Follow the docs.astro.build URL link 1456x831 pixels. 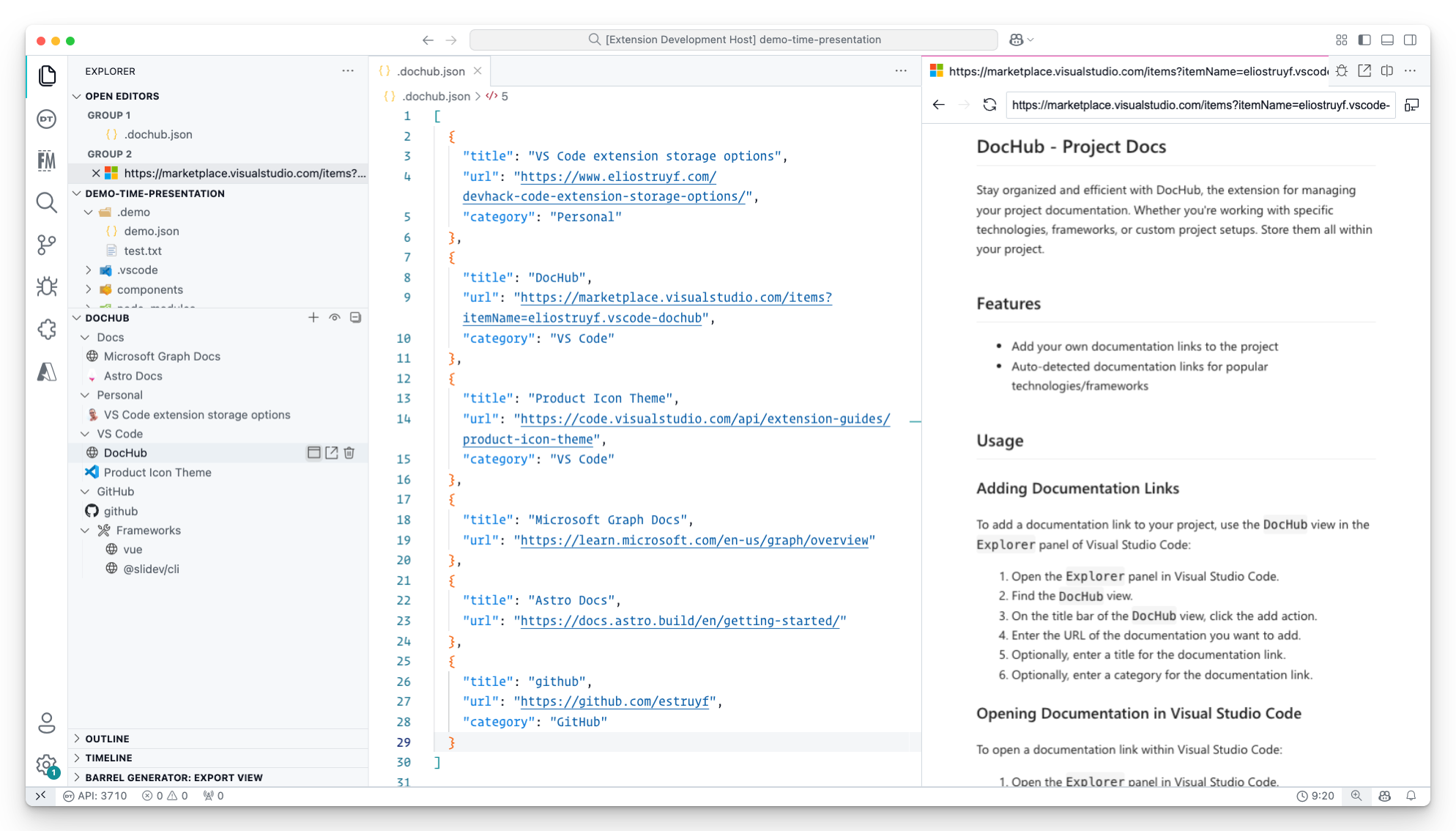tap(680, 621)
